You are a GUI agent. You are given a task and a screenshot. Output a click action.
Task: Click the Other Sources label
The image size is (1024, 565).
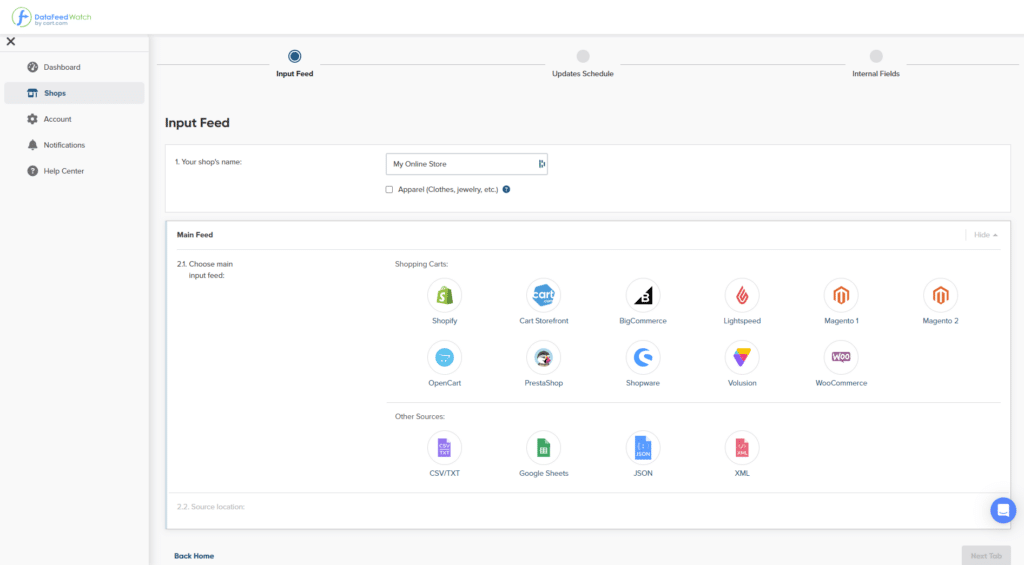(x=419, y=416)
